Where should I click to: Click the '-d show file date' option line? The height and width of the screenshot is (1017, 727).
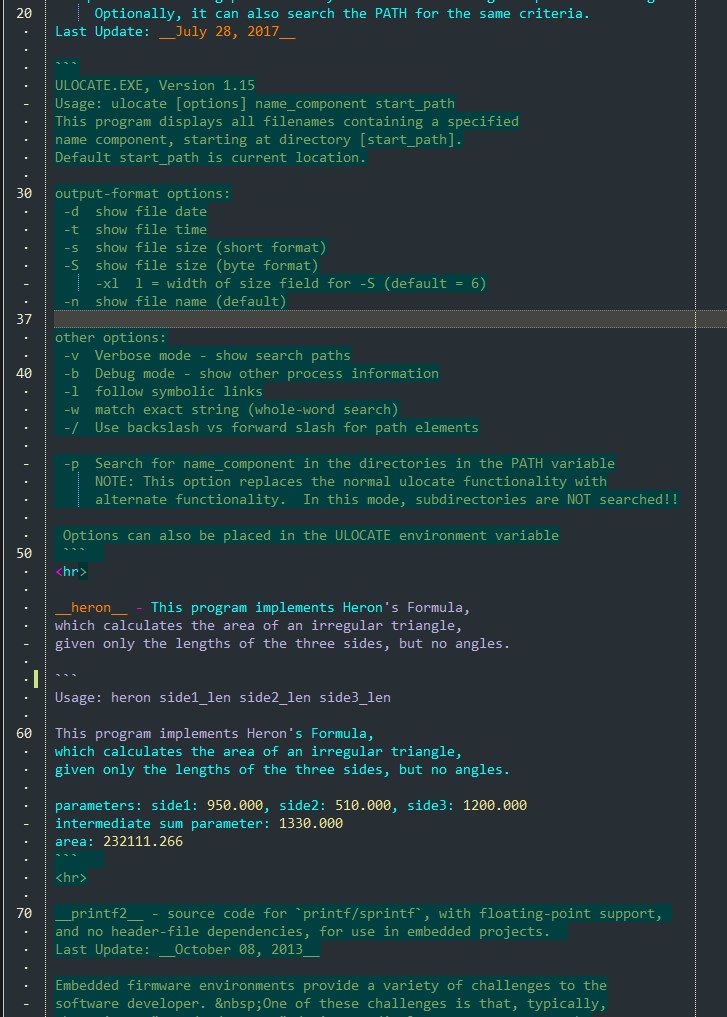[x=135, y=211]
